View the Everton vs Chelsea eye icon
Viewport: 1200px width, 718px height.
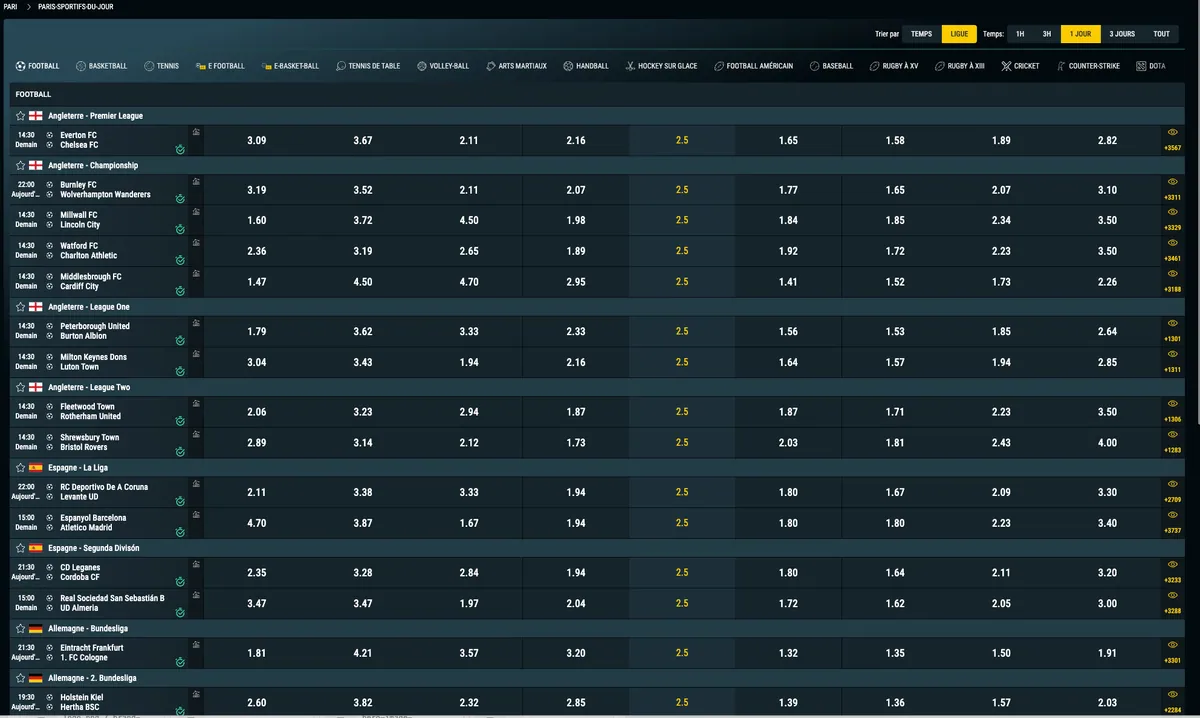(1173, 133)
